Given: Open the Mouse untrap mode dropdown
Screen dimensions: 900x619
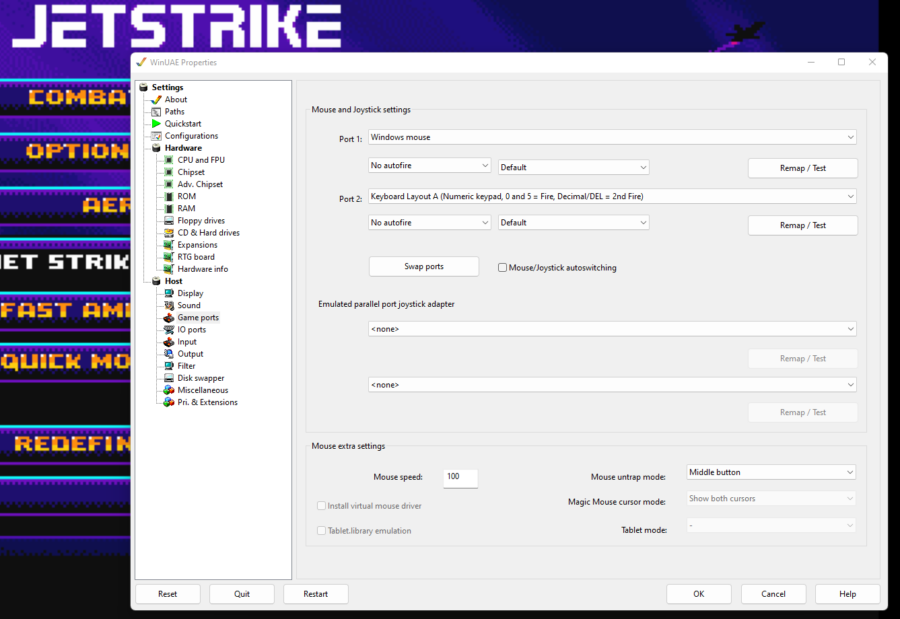Looking at the screenshot, I should pos(771,472).
